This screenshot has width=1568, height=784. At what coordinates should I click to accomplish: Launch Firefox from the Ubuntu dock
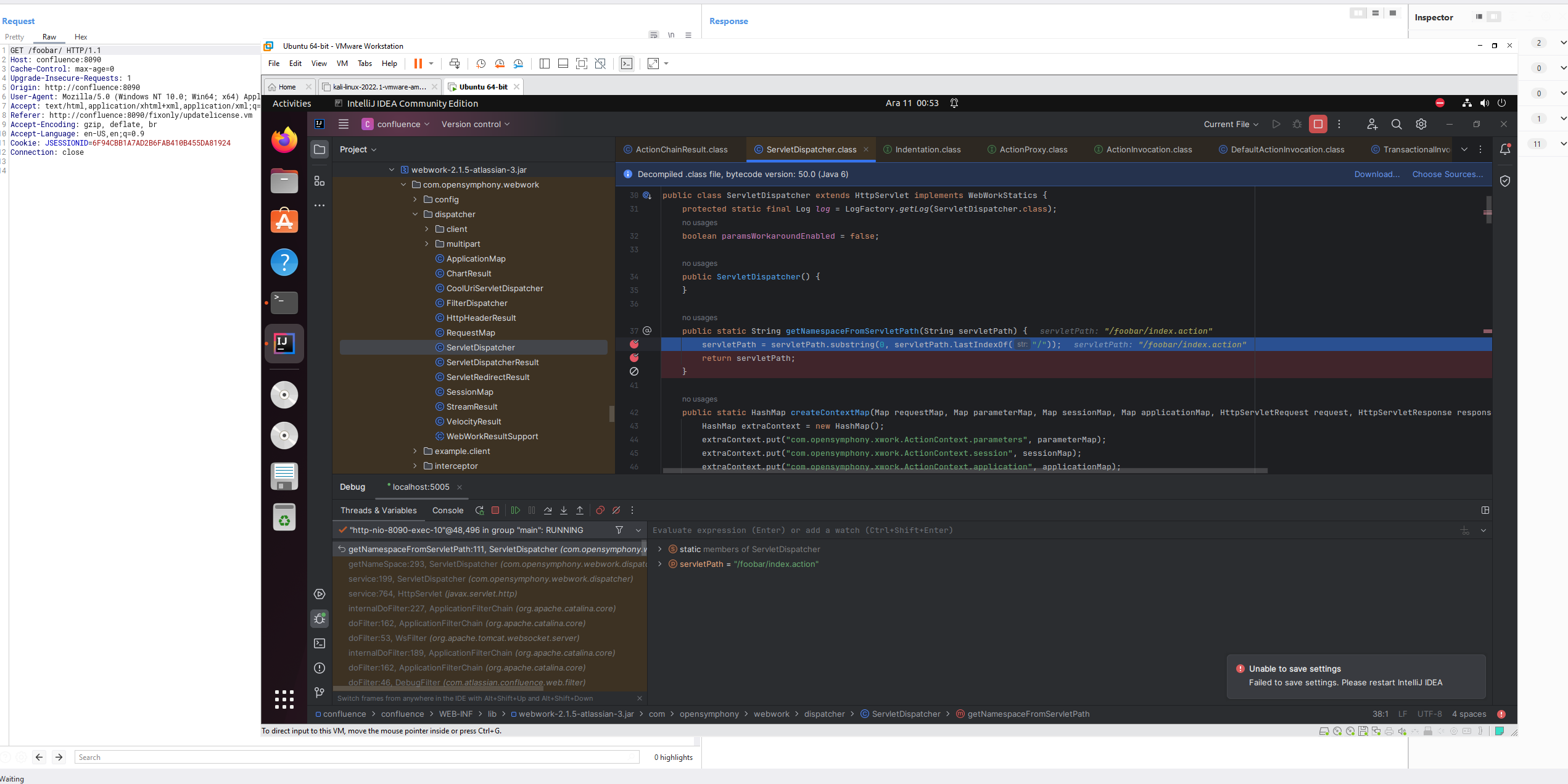(284, 140)
